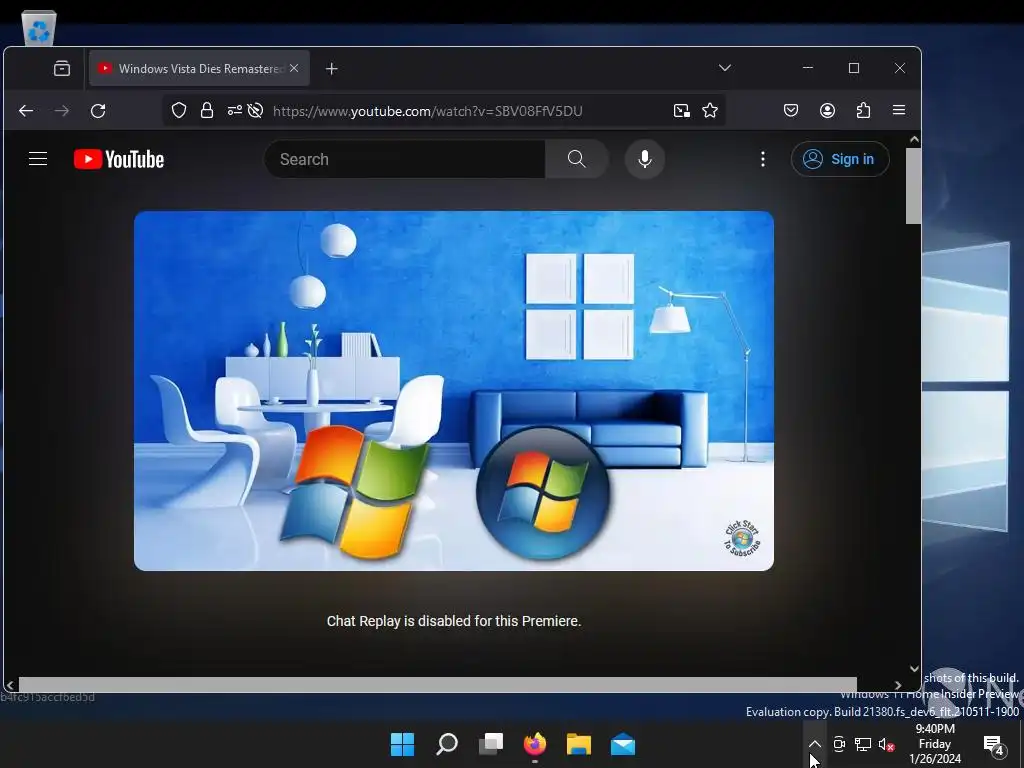Screen dimensions: 1024x768
Task: Open taskbar Search
Action: pos(447,744)
